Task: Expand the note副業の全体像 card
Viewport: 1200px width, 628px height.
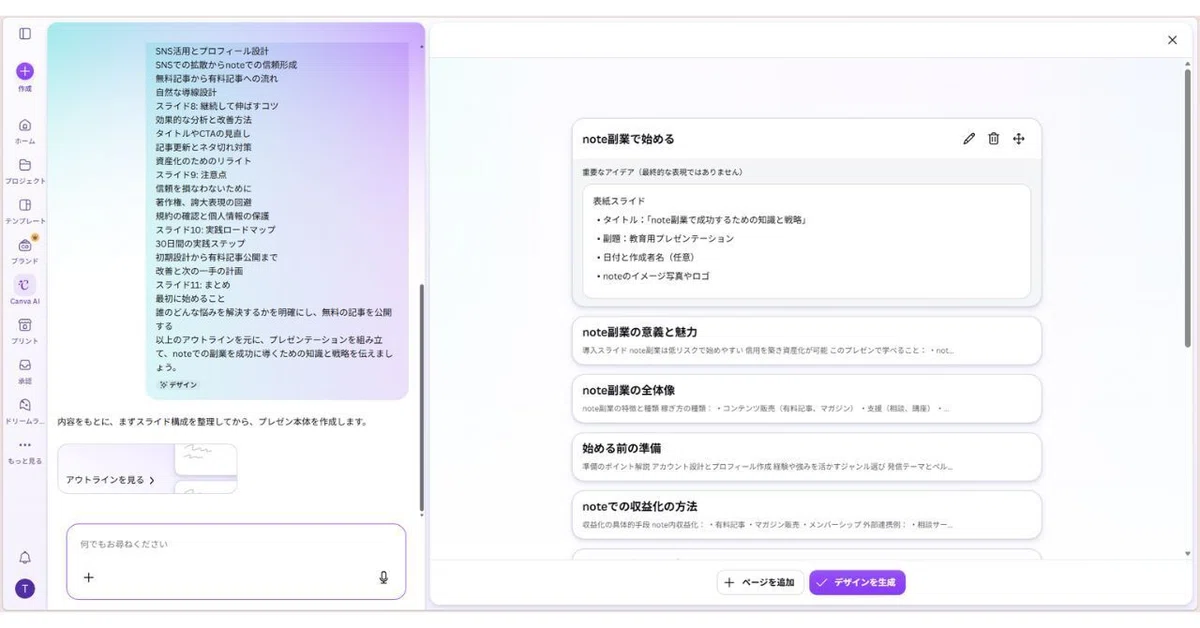Action: pyautogui.click(x=807, y=399)
